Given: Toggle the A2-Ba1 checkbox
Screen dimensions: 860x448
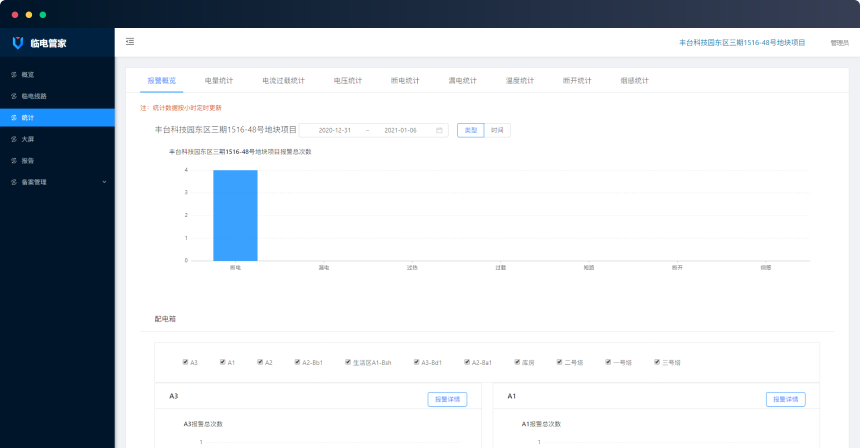Looking at the screenshot, I should click(x=467, y=362).
